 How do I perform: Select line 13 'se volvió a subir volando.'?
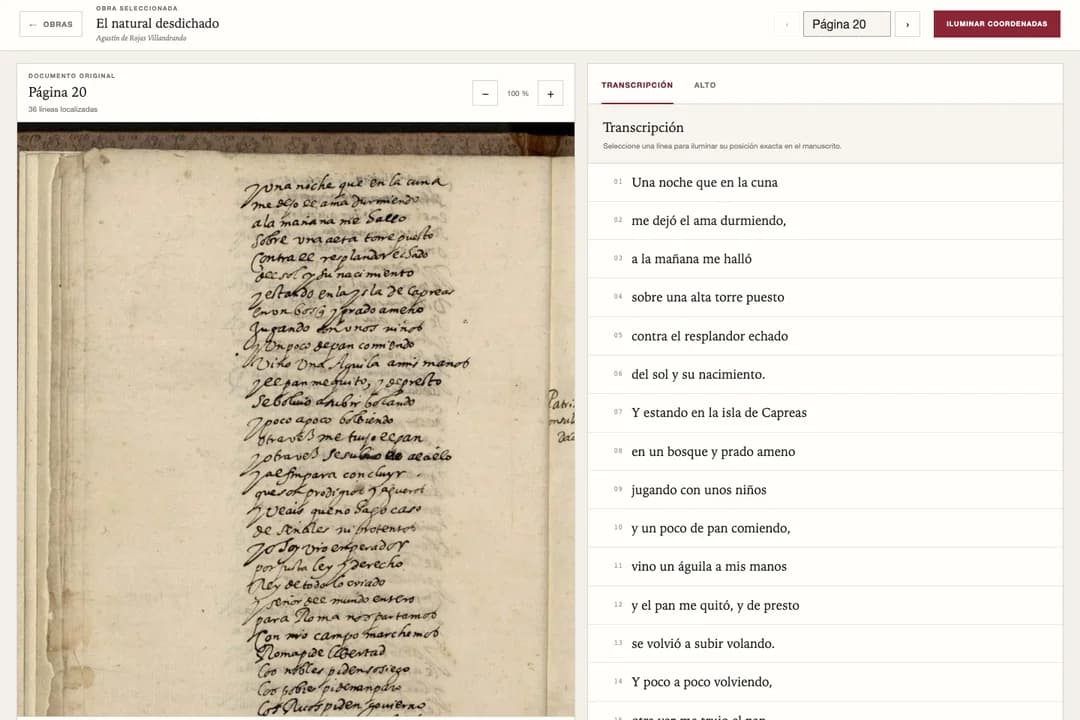tap(825, 644)
